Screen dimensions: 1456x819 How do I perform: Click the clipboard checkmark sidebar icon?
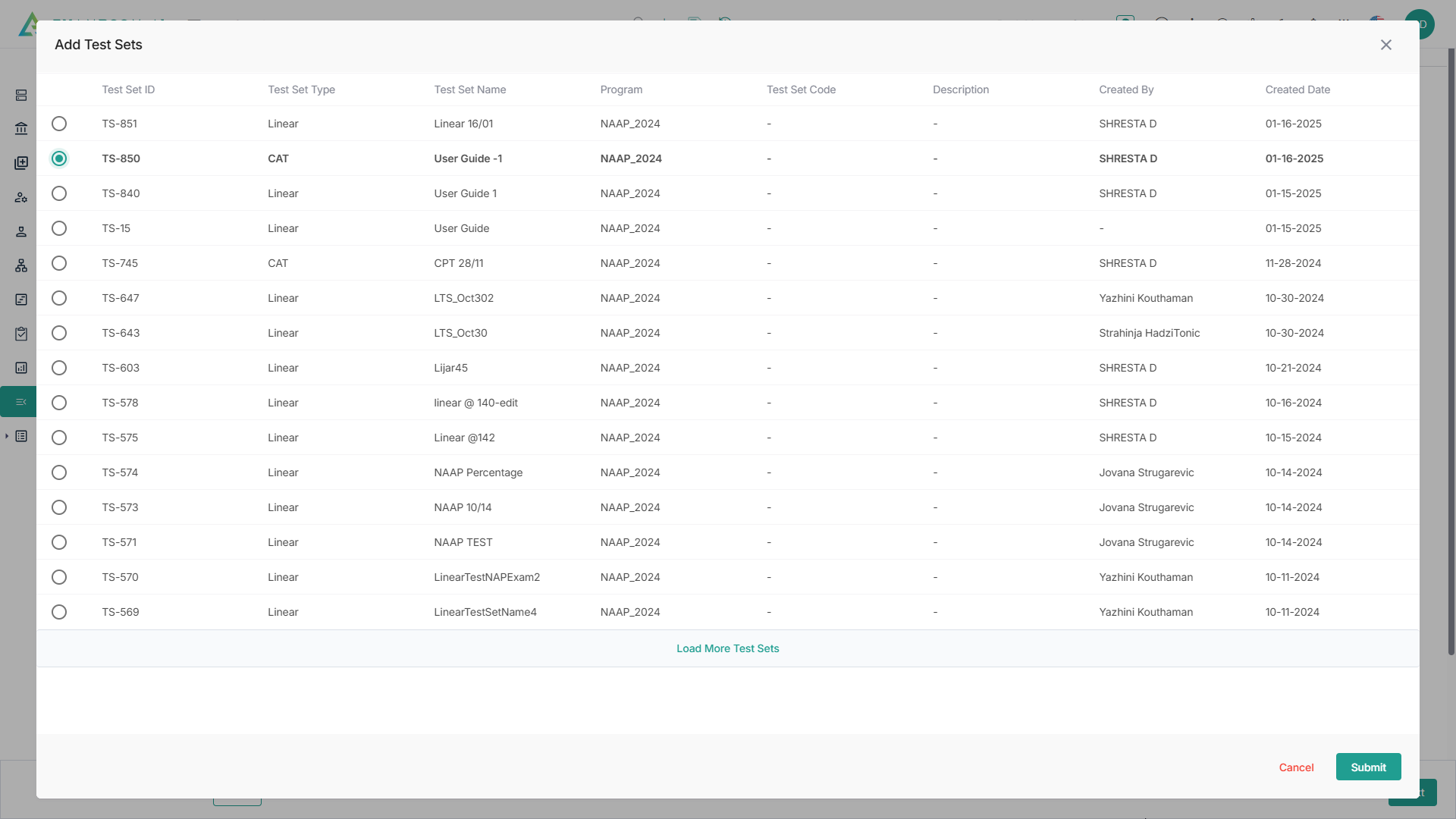(x=21, y=334)
